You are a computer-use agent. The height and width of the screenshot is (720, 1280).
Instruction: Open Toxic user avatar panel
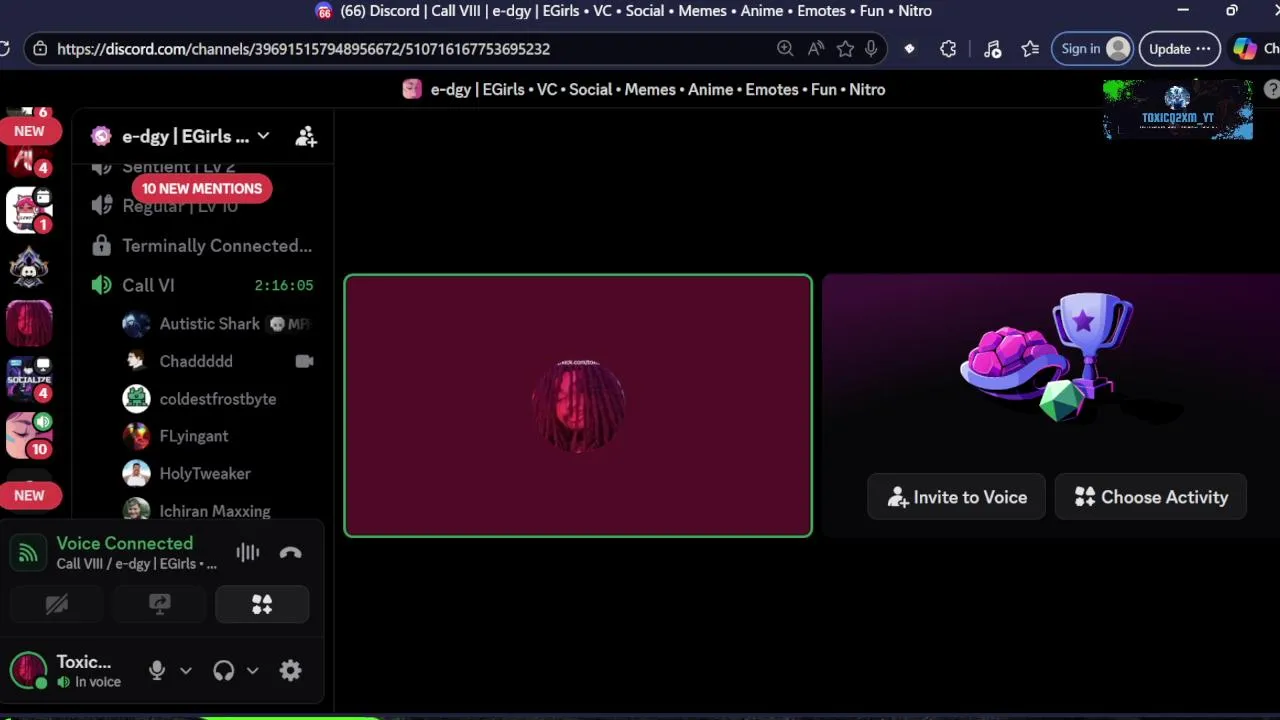[28, 671]
